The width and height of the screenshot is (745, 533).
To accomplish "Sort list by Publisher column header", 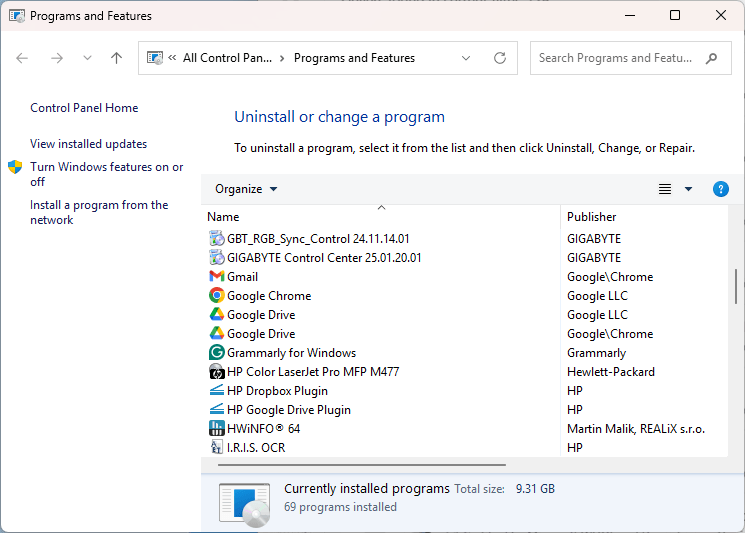I will coord(592,217).
